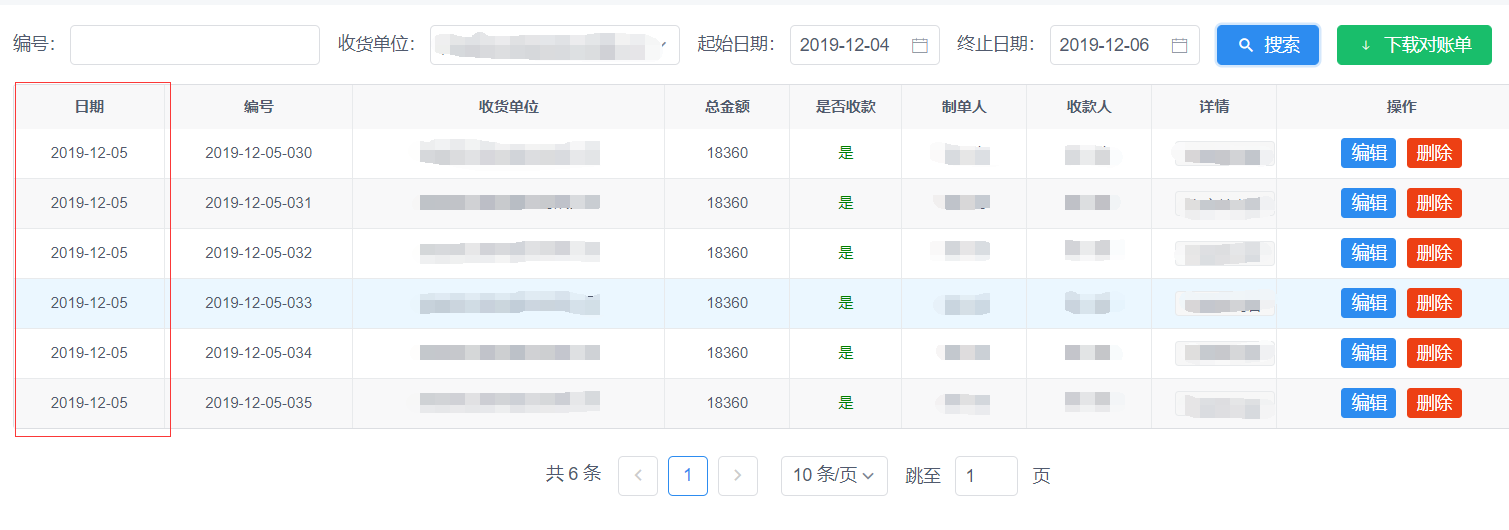Click the 总金额 column header
Image resolution: width=1509 pixels, height=530 pixels.
click(727, 107)
